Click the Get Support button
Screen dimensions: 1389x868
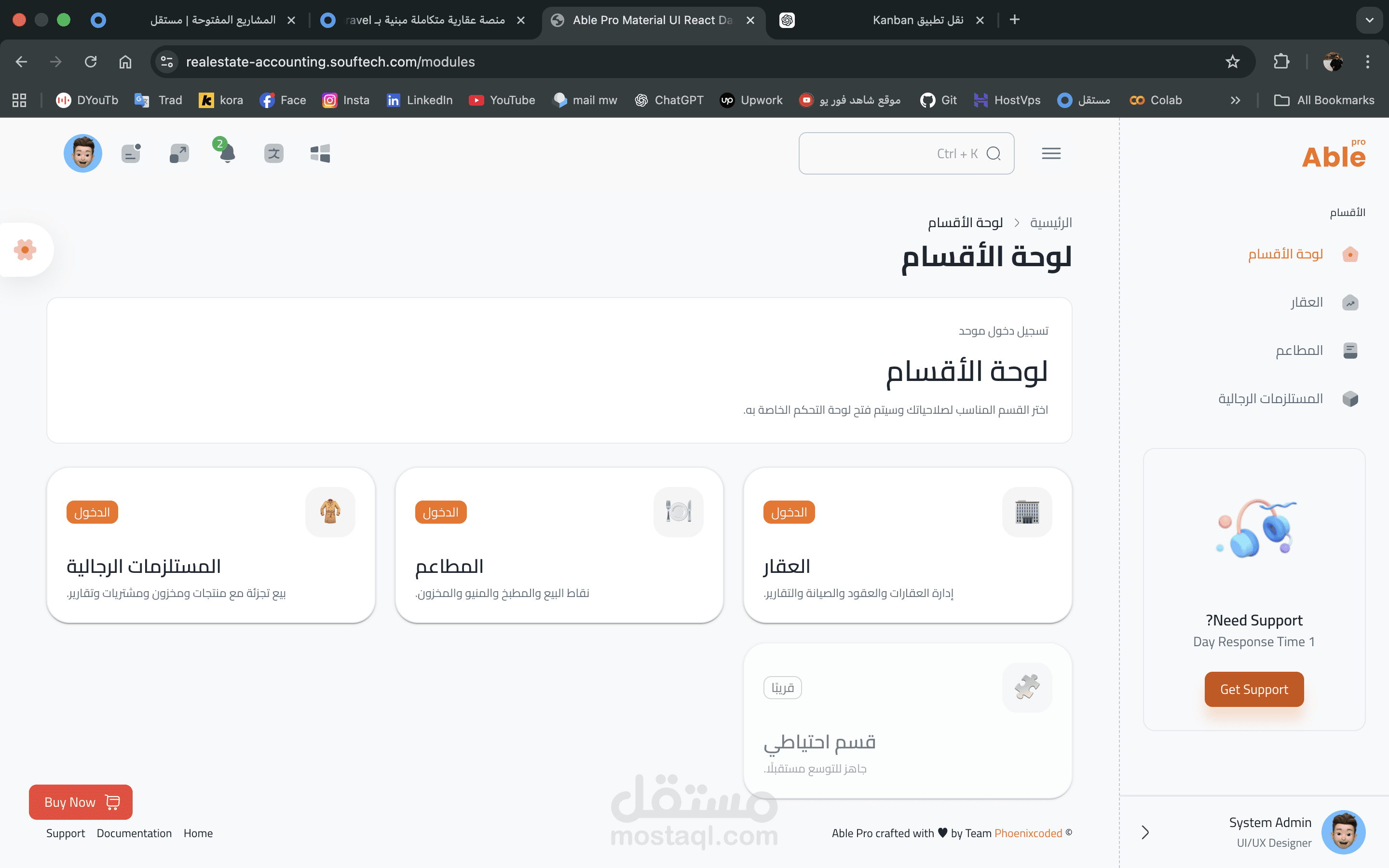(1253, 689)
